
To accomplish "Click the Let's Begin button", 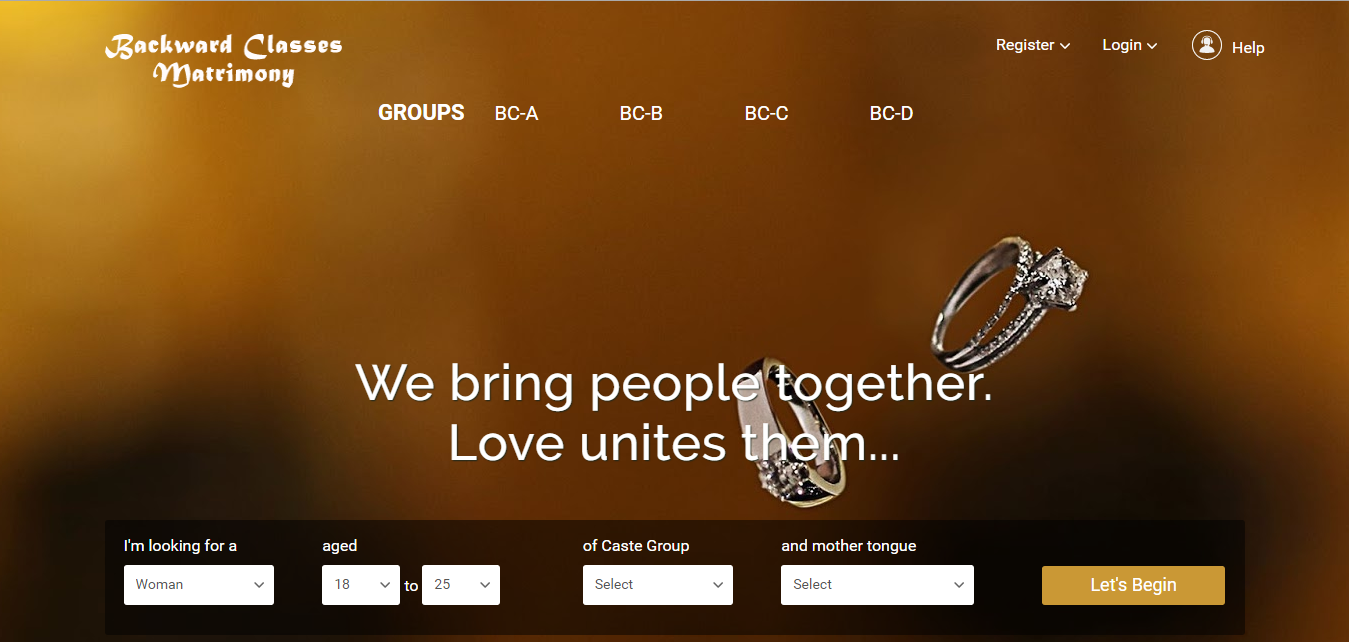I will [1133, 585].
